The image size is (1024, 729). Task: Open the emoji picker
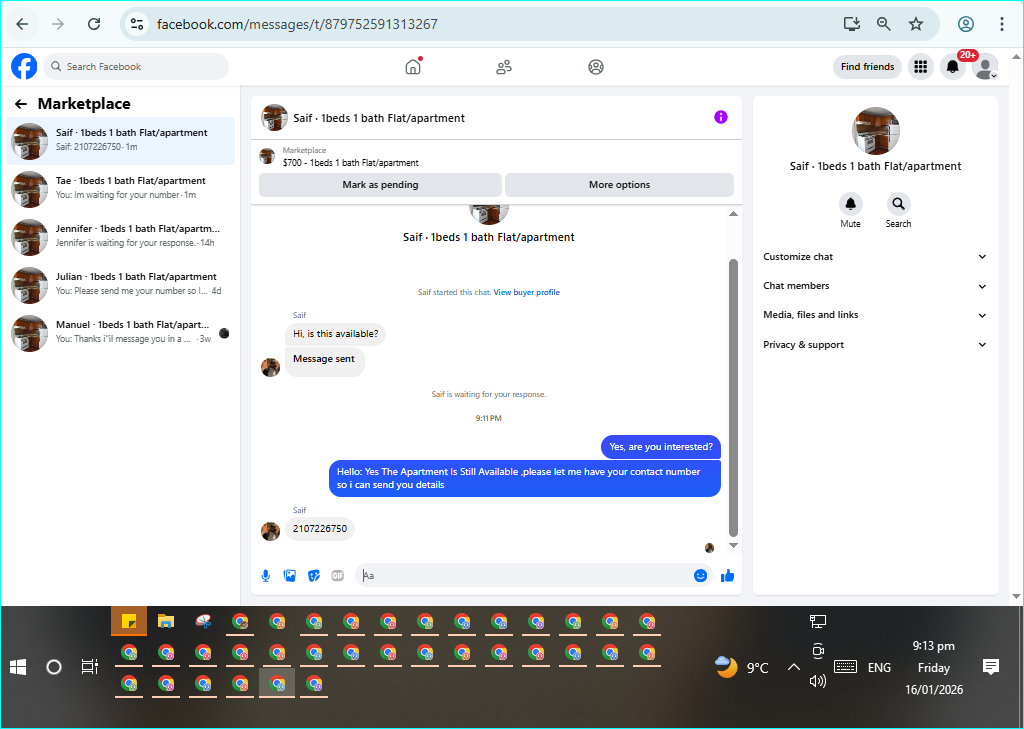pos(700,575)
